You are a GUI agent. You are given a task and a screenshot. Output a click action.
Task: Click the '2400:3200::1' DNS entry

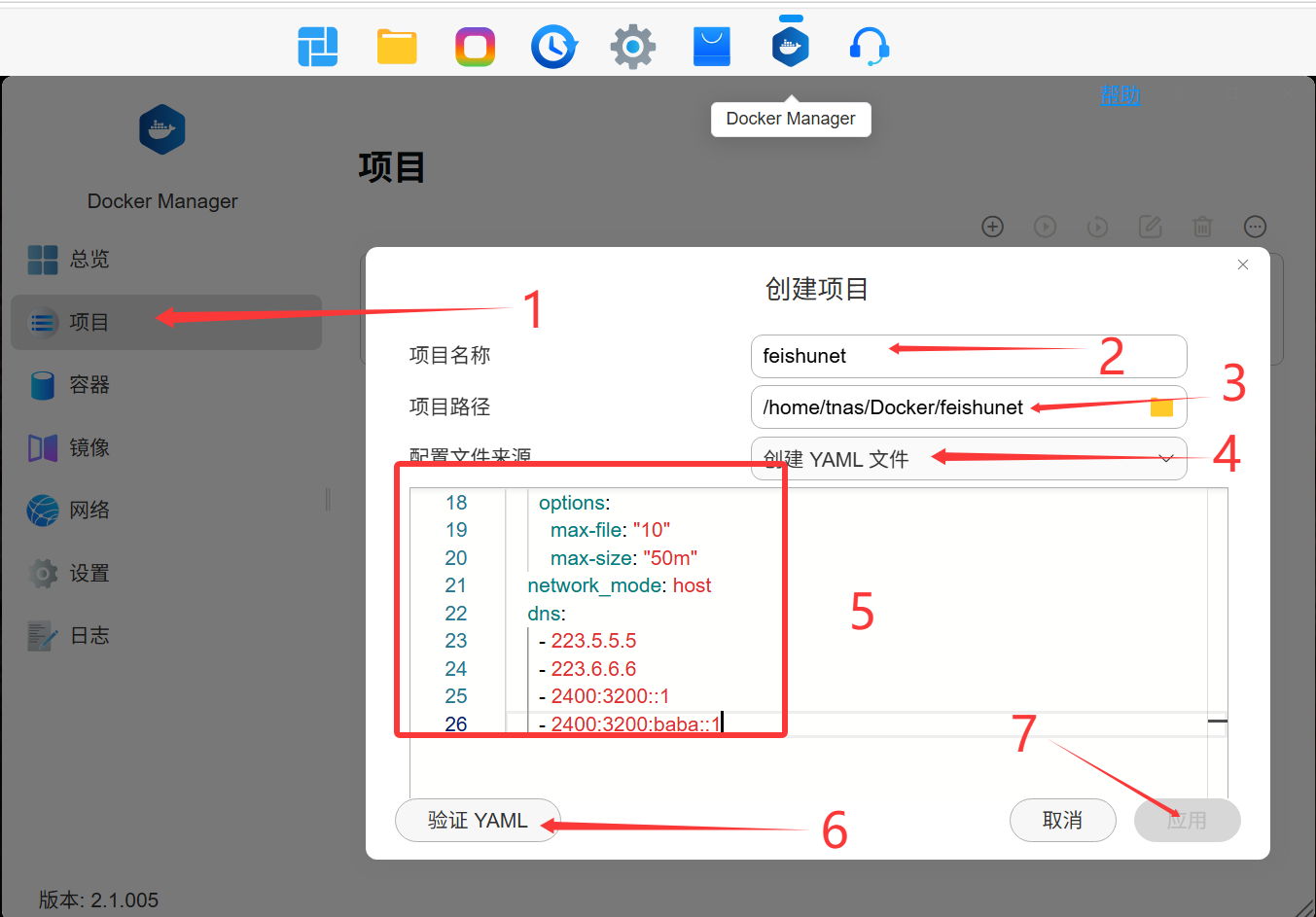pos(610,696)
